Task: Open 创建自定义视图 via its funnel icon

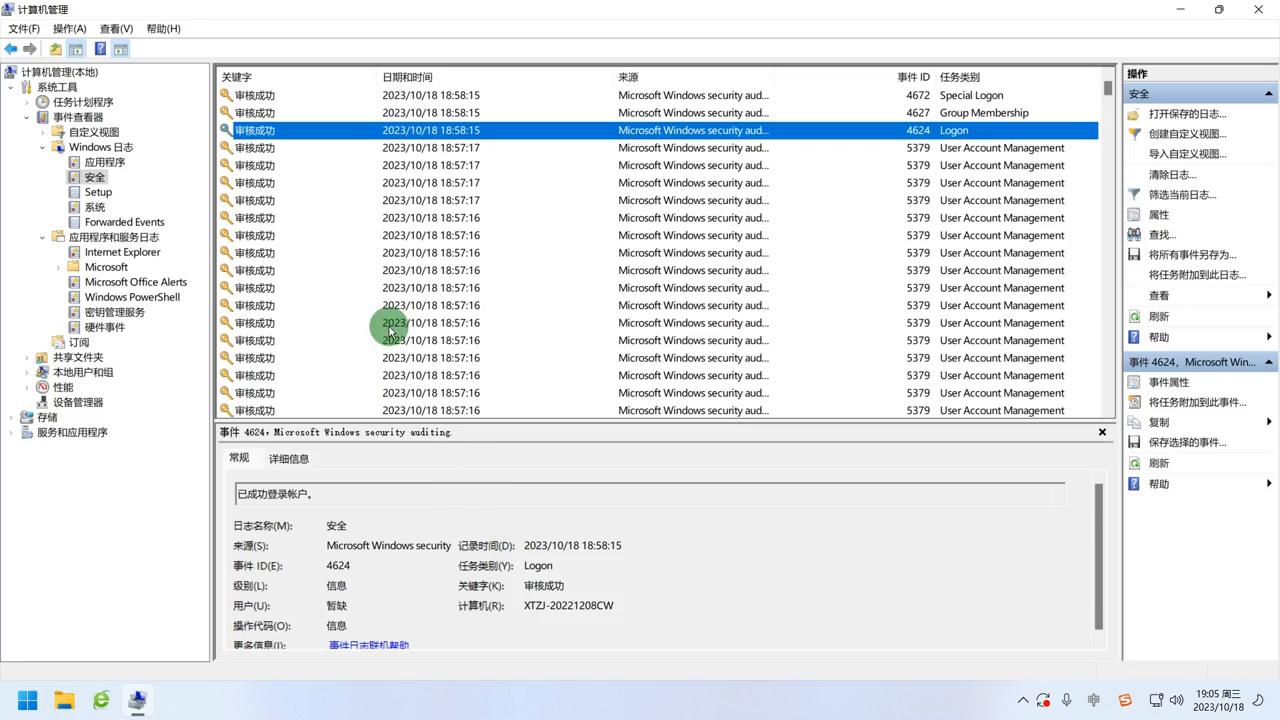Action: click(x=1134, y=133)
